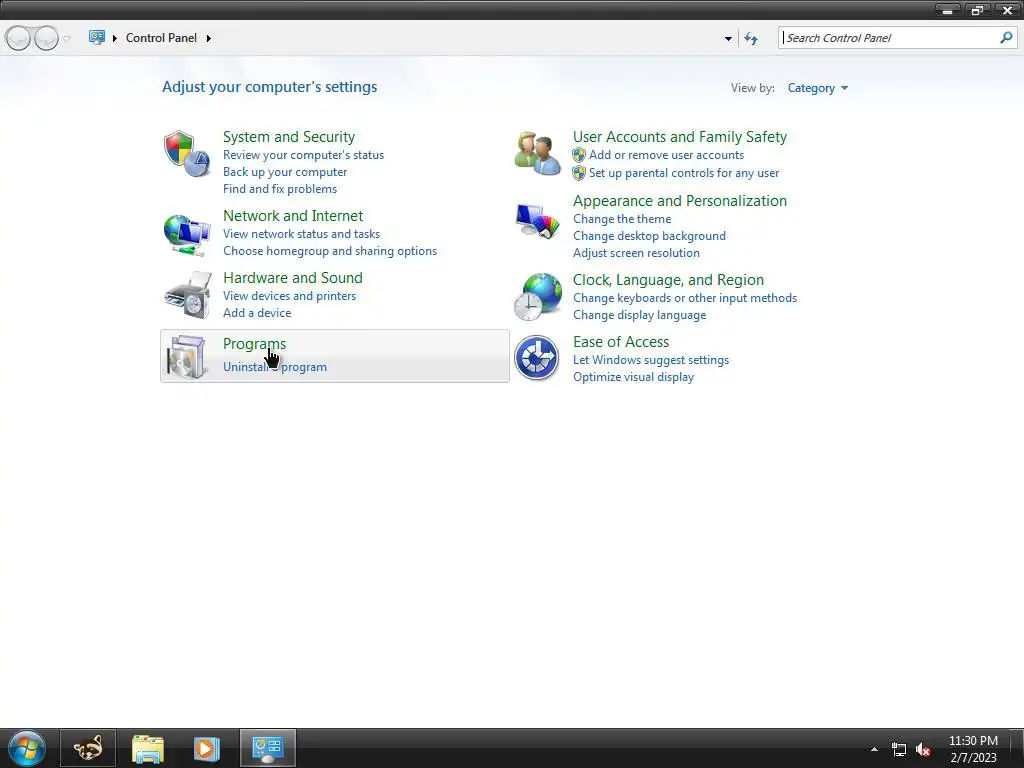Viewport: 1024px width, 768px height.
Task: Click Change keyboards or other input methods
Action: (x=684, y=298)
